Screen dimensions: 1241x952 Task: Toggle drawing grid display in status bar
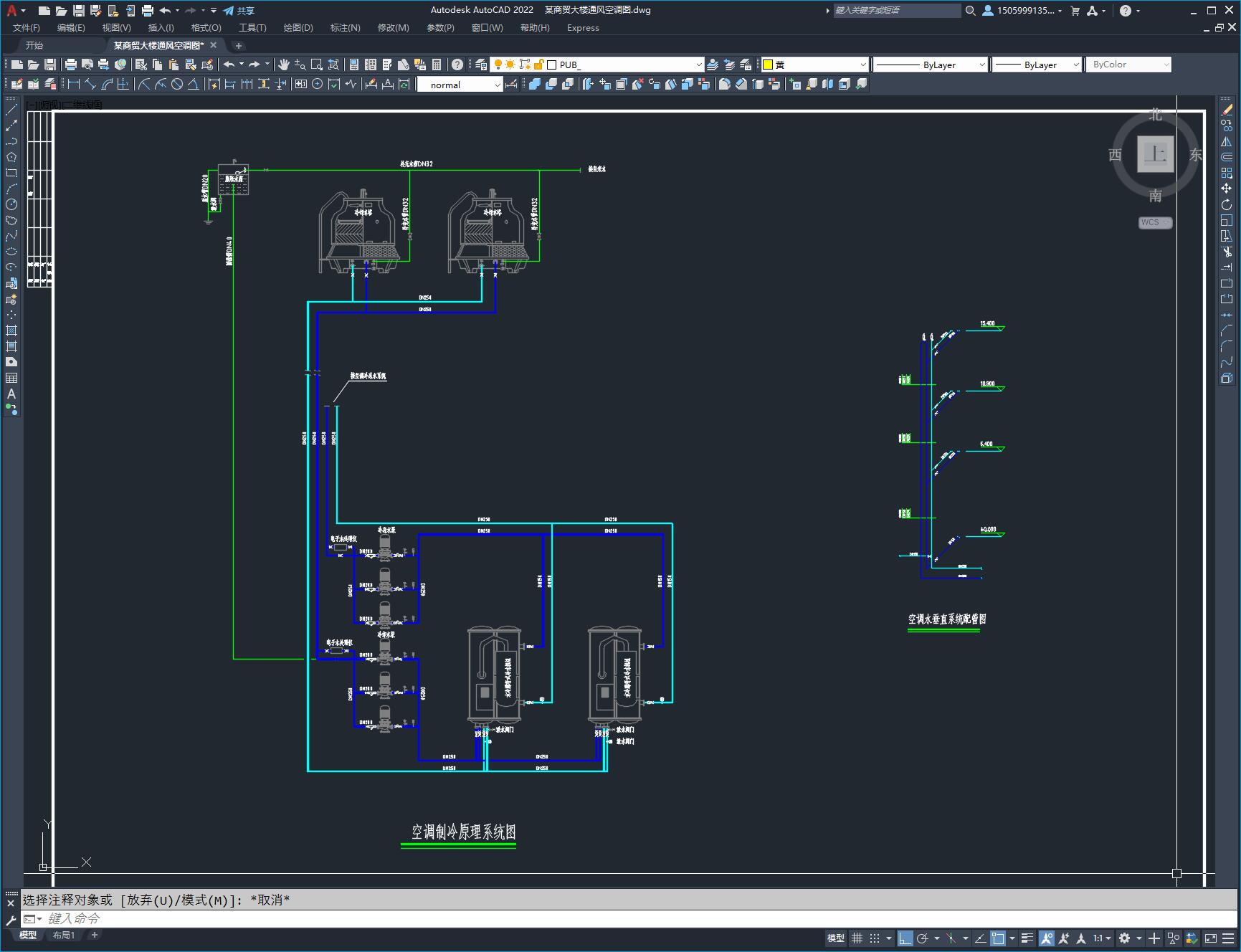click(x=857, y=938)
